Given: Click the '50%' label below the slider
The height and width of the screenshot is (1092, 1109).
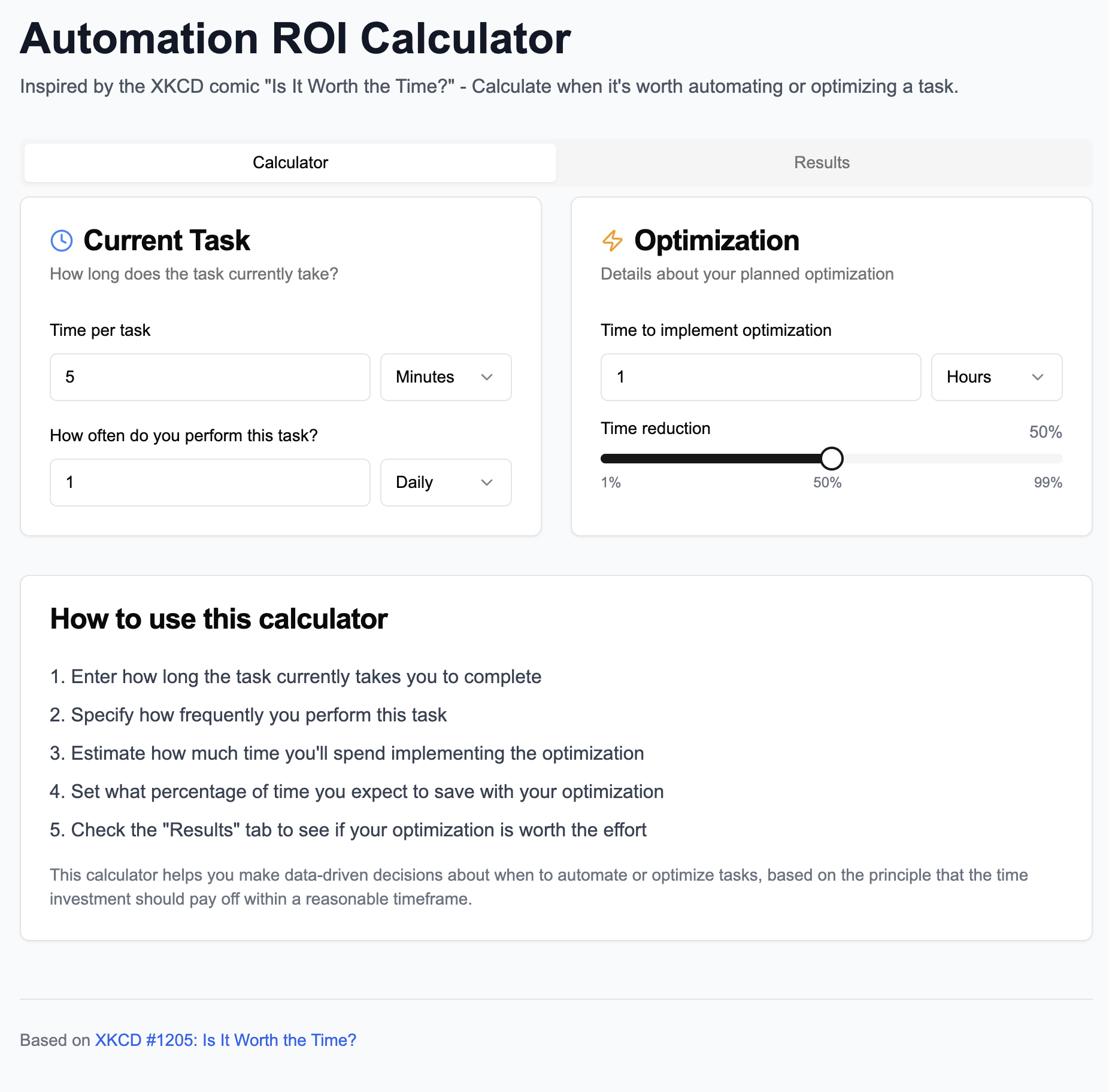Looking at the screenshot, I should [x=828, y=483].
